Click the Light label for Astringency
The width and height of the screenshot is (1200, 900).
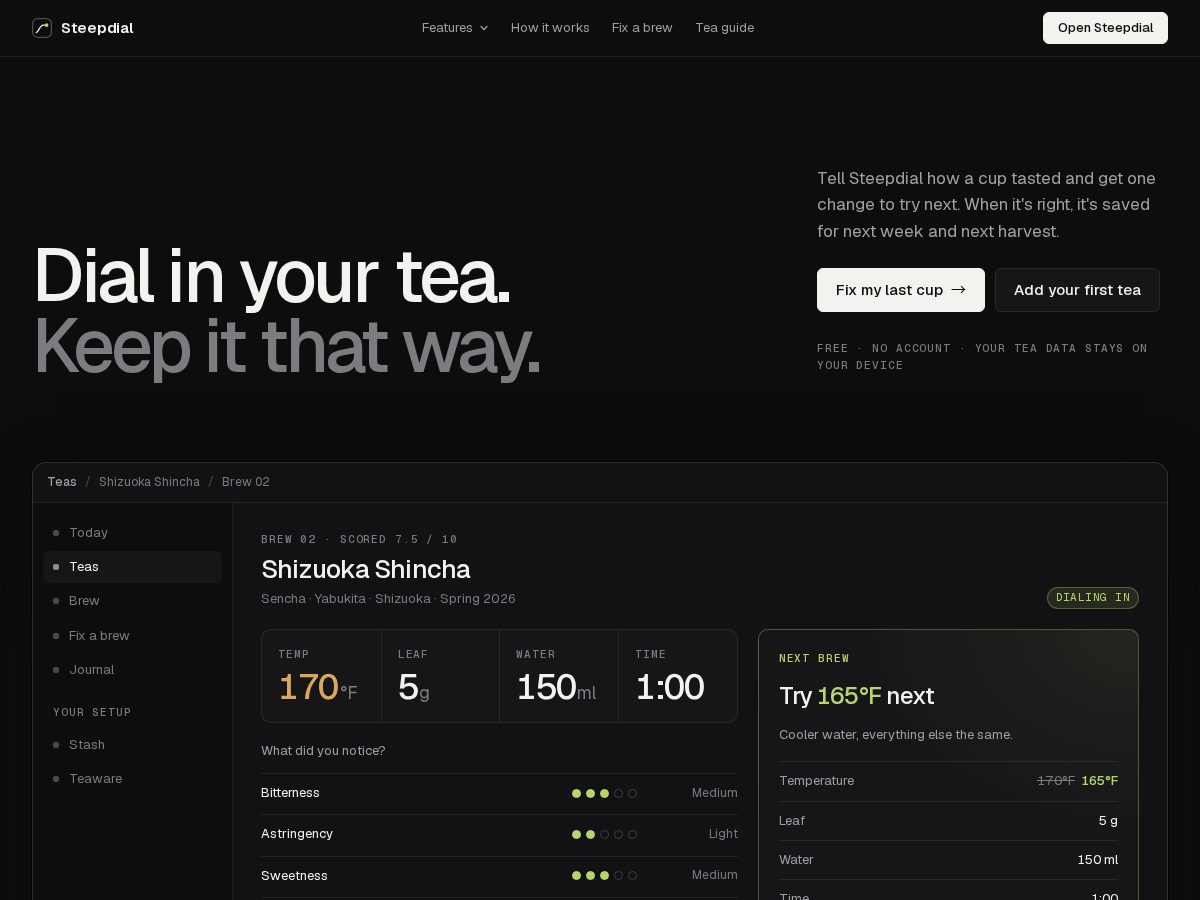pyautogui.click(x=723, y=834)
